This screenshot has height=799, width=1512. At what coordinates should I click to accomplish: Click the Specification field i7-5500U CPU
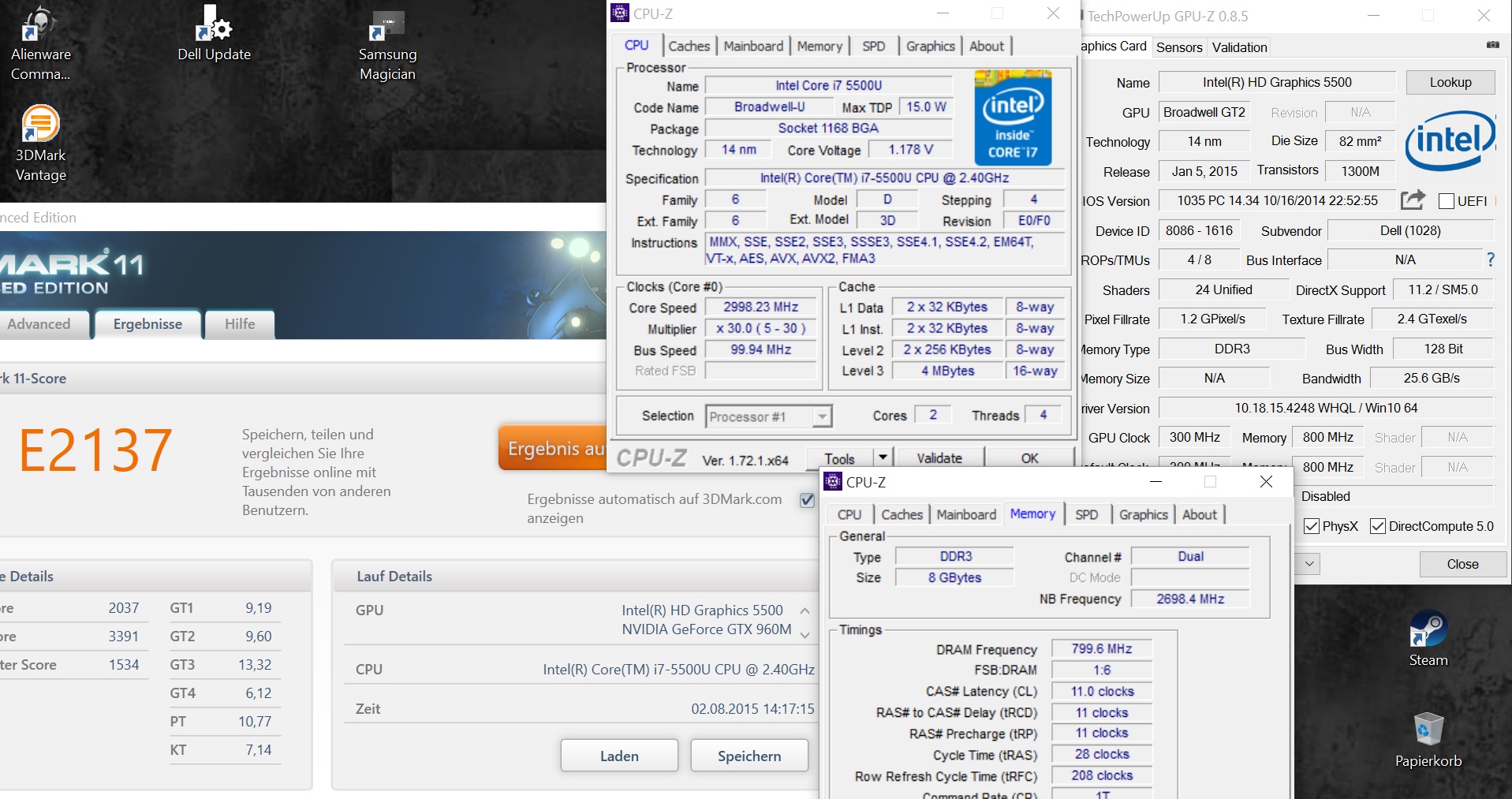pos(884,178)
